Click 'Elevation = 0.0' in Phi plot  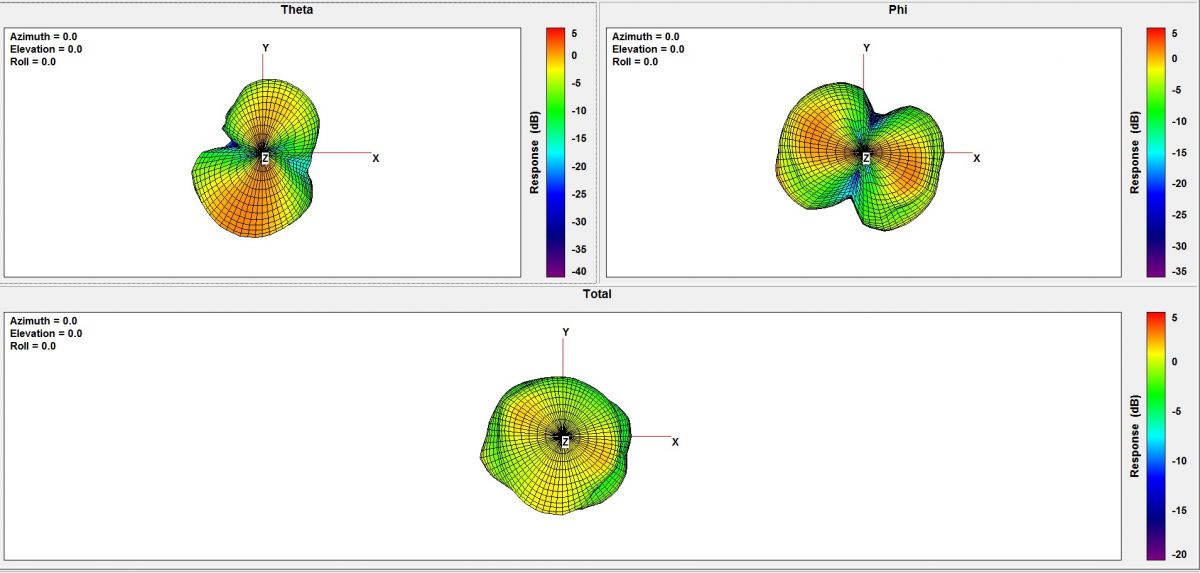648,49
